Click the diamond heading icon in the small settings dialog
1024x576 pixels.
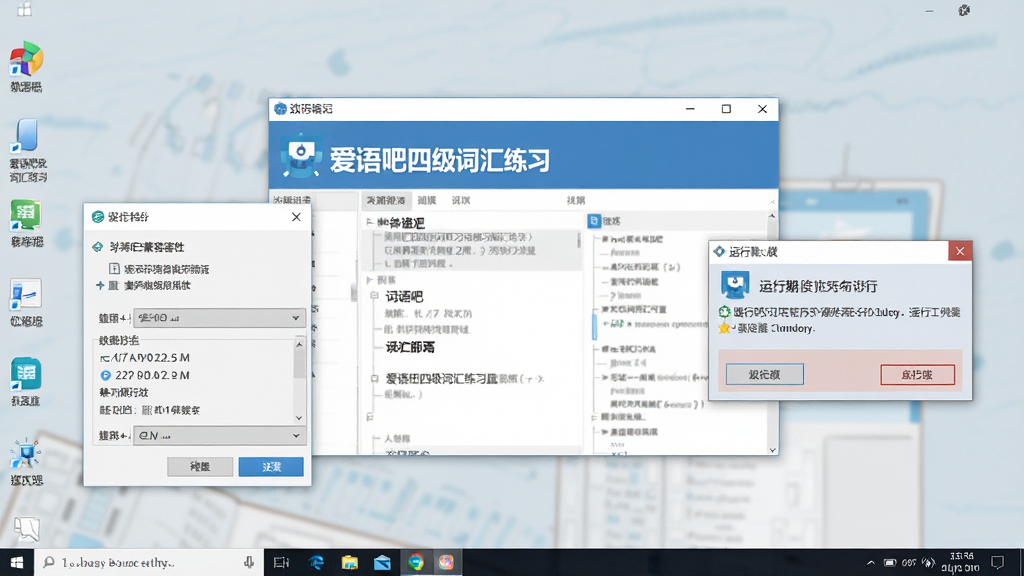tap(98, 247)
